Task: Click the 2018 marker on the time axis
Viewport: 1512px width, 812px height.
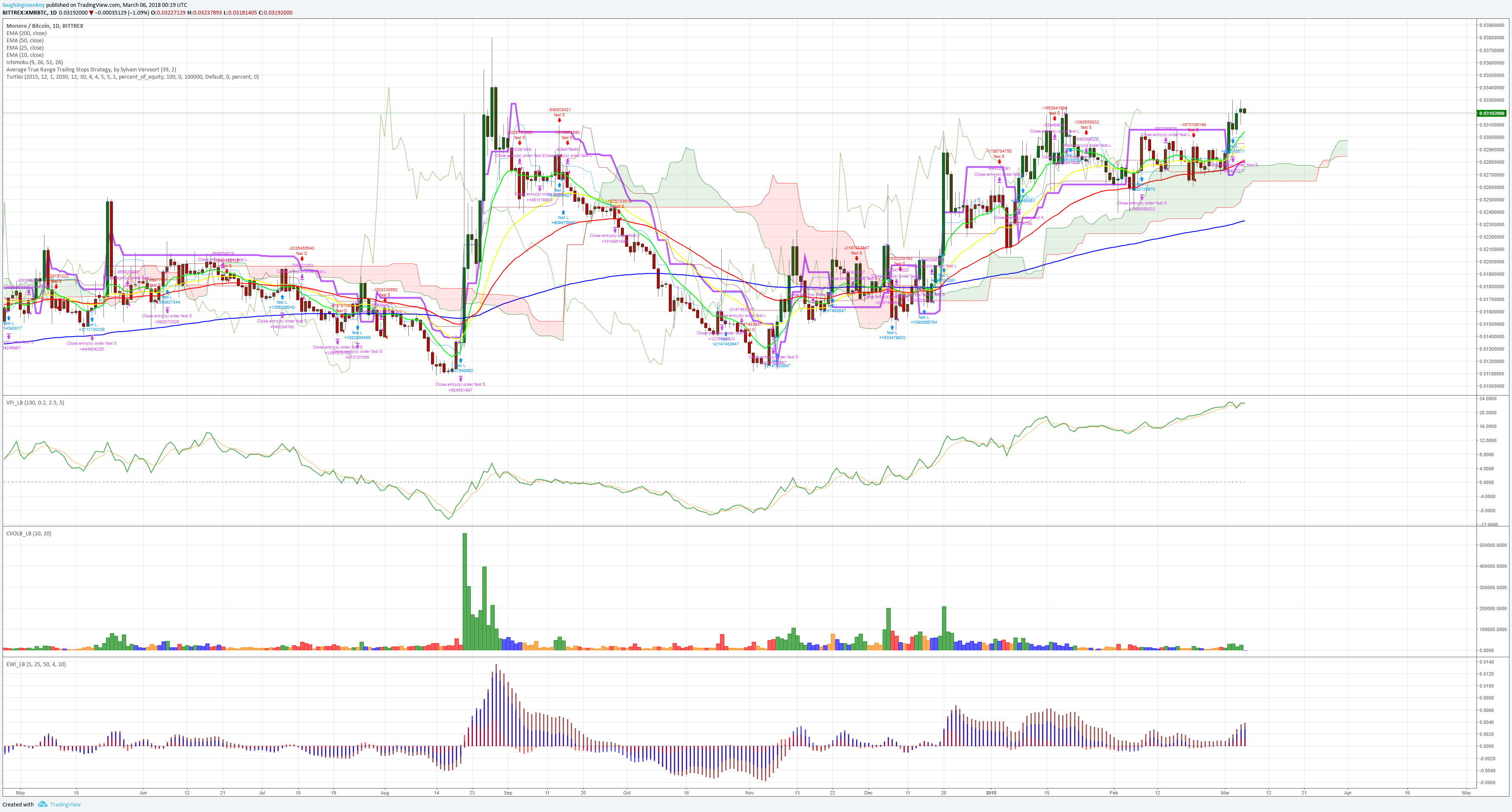Action: pyautogui.click(x=991, y=793)
